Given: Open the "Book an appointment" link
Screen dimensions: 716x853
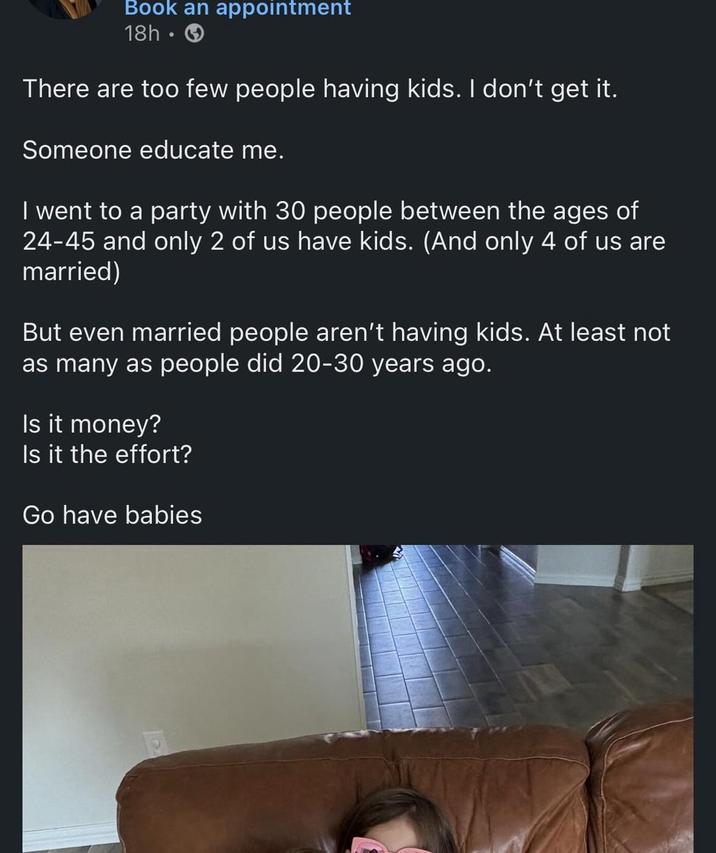Looking at the screenshot, I should [x=237, y=9].
